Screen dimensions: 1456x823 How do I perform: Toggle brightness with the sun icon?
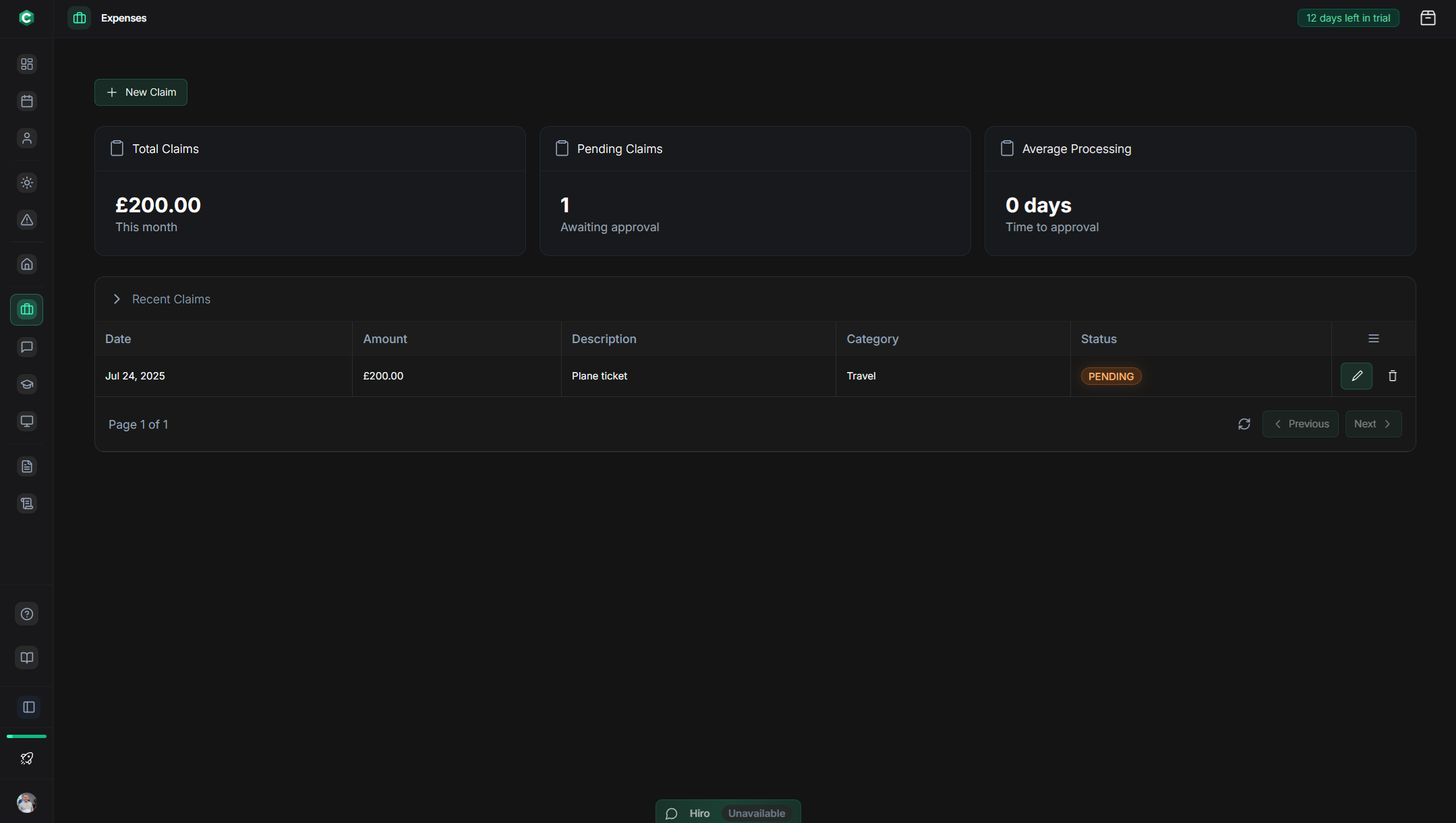pyautogui.click(x=27, y=182)
